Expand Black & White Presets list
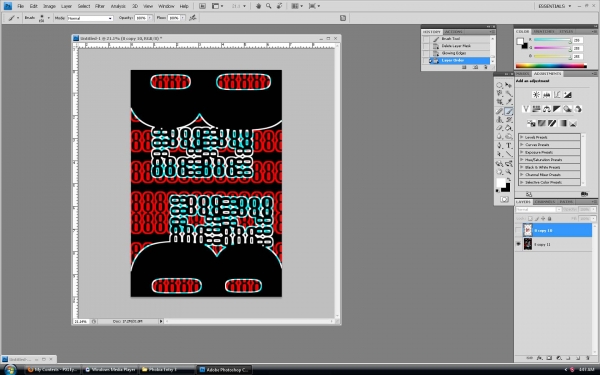The image size is (600, 375). click(x=521, y=167)
